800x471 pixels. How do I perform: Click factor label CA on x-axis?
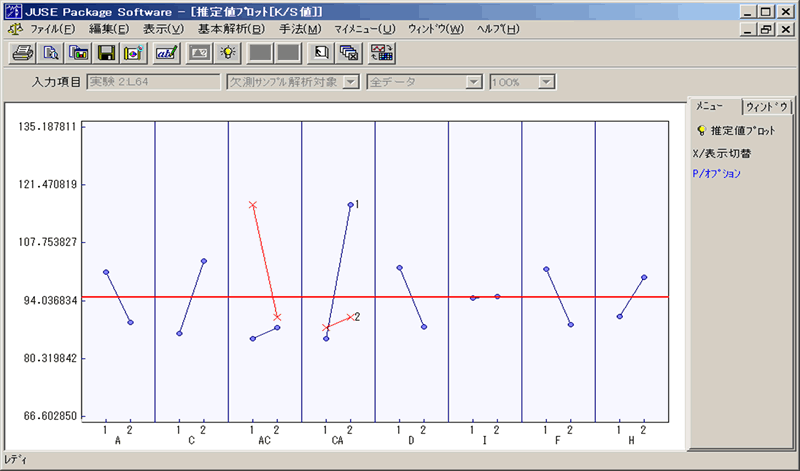[x=338, y=440]
